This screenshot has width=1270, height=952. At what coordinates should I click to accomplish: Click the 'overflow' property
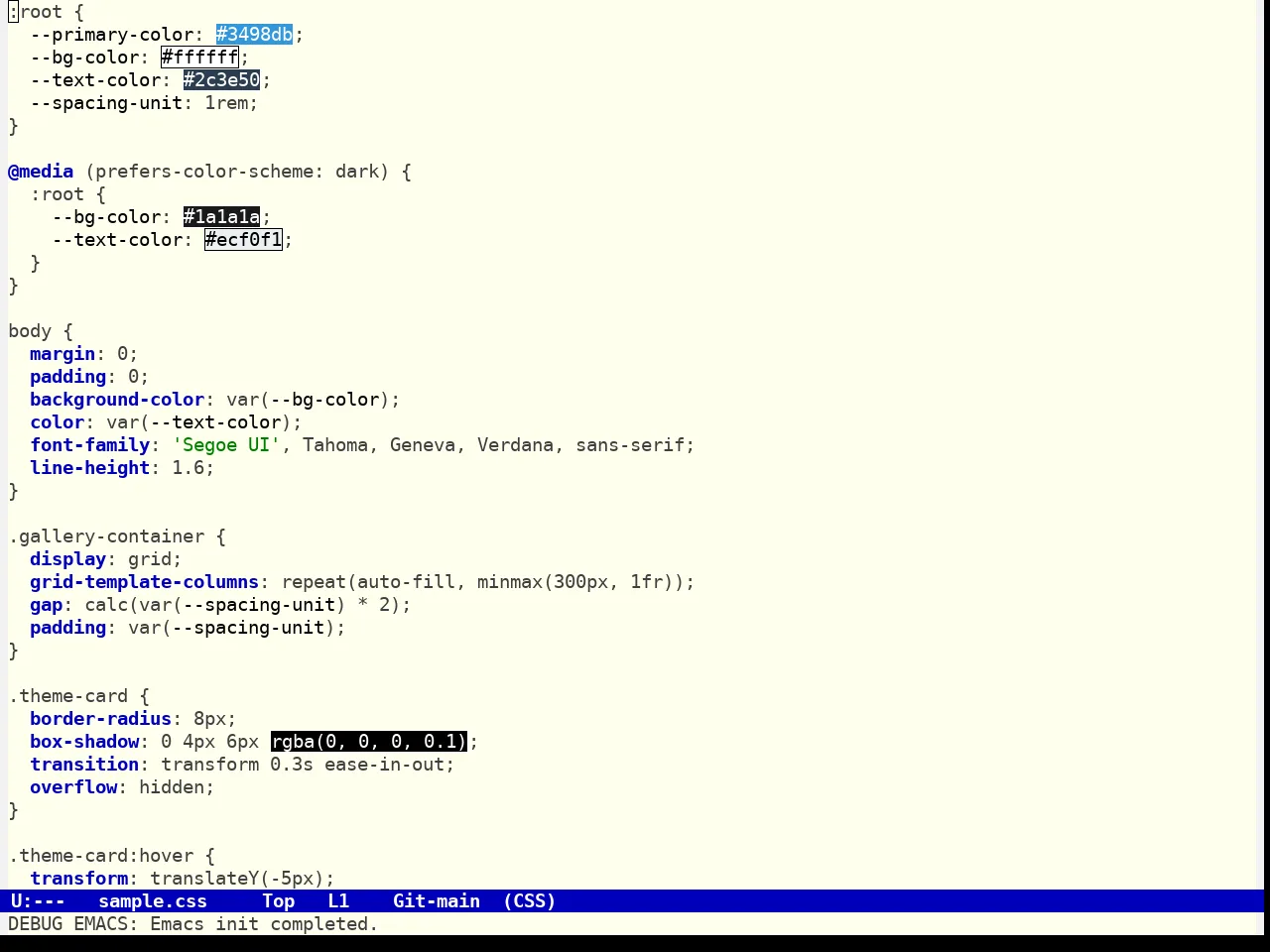coord(73,787)
